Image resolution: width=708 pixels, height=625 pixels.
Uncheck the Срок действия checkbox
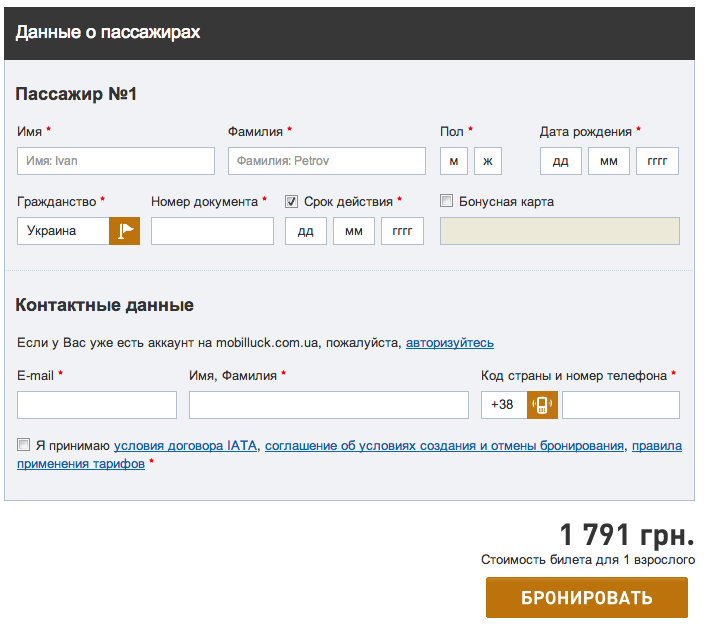[x=292, y=201]
